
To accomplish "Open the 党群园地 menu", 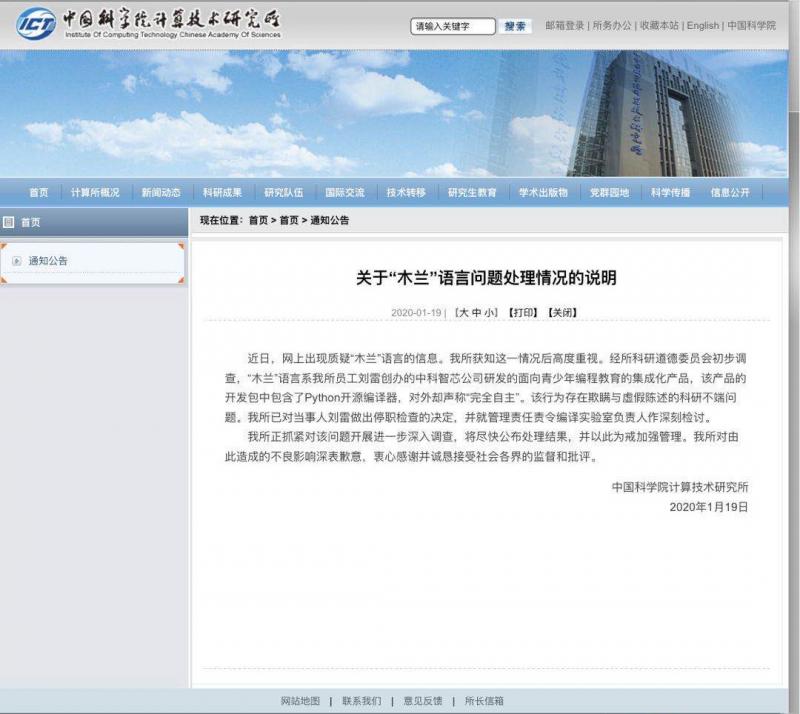I will coord(609,192).
